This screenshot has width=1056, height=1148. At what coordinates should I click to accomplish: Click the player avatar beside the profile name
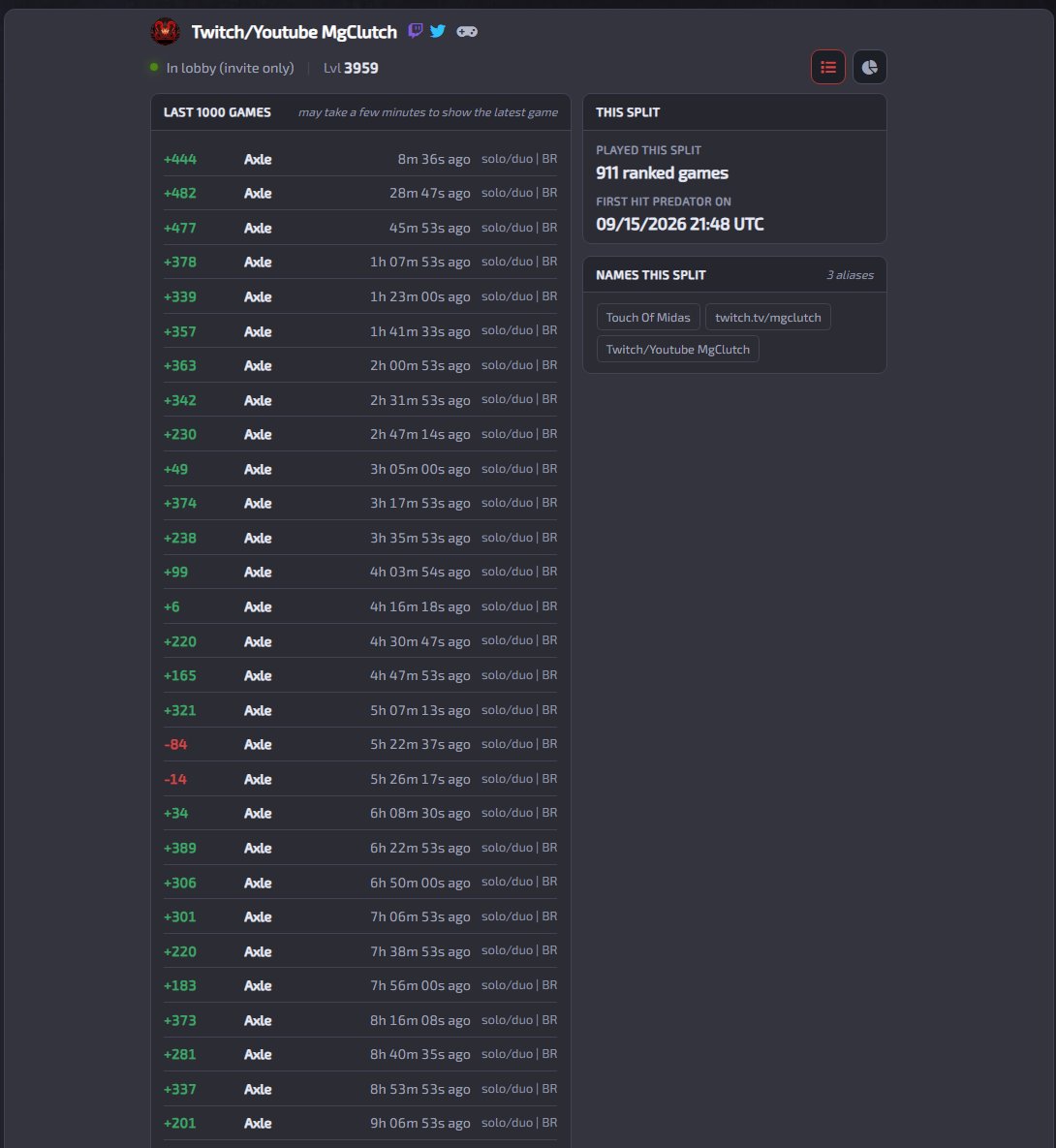click(x=165, y=31)
